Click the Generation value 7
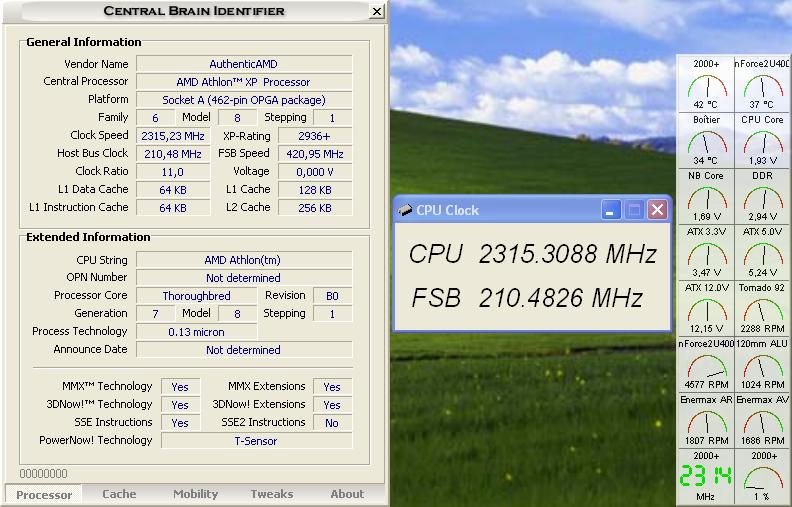The width and height of the screenshot is (792, 507). (156, 314)
